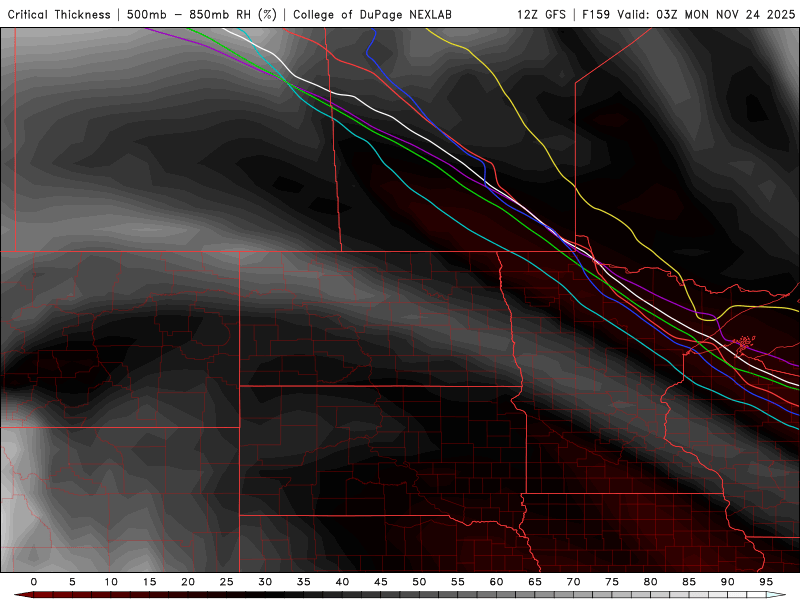
Task: Click the colorbar label '10'
Action: (111, 582)
